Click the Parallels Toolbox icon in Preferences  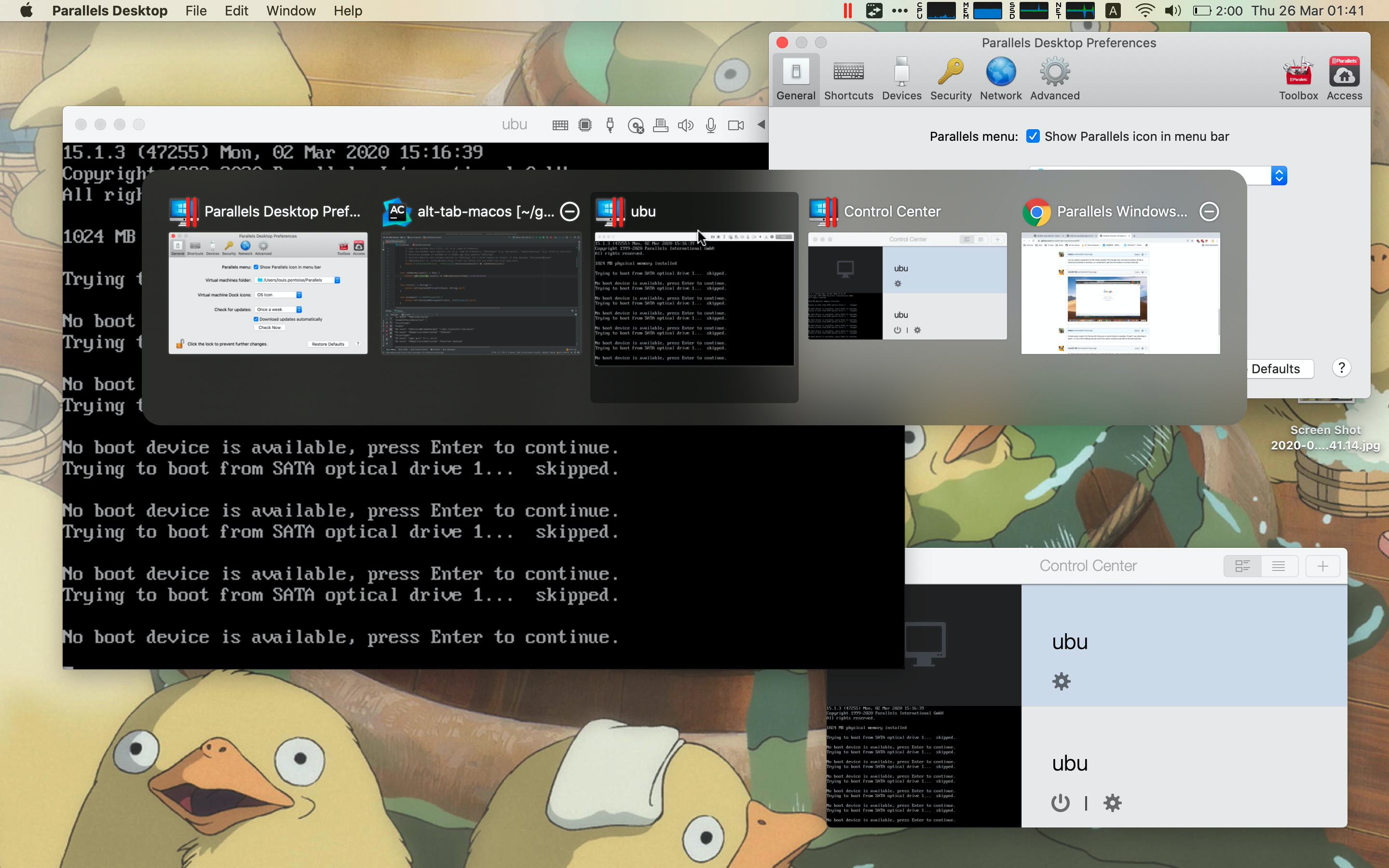[x=1298, y=79]
